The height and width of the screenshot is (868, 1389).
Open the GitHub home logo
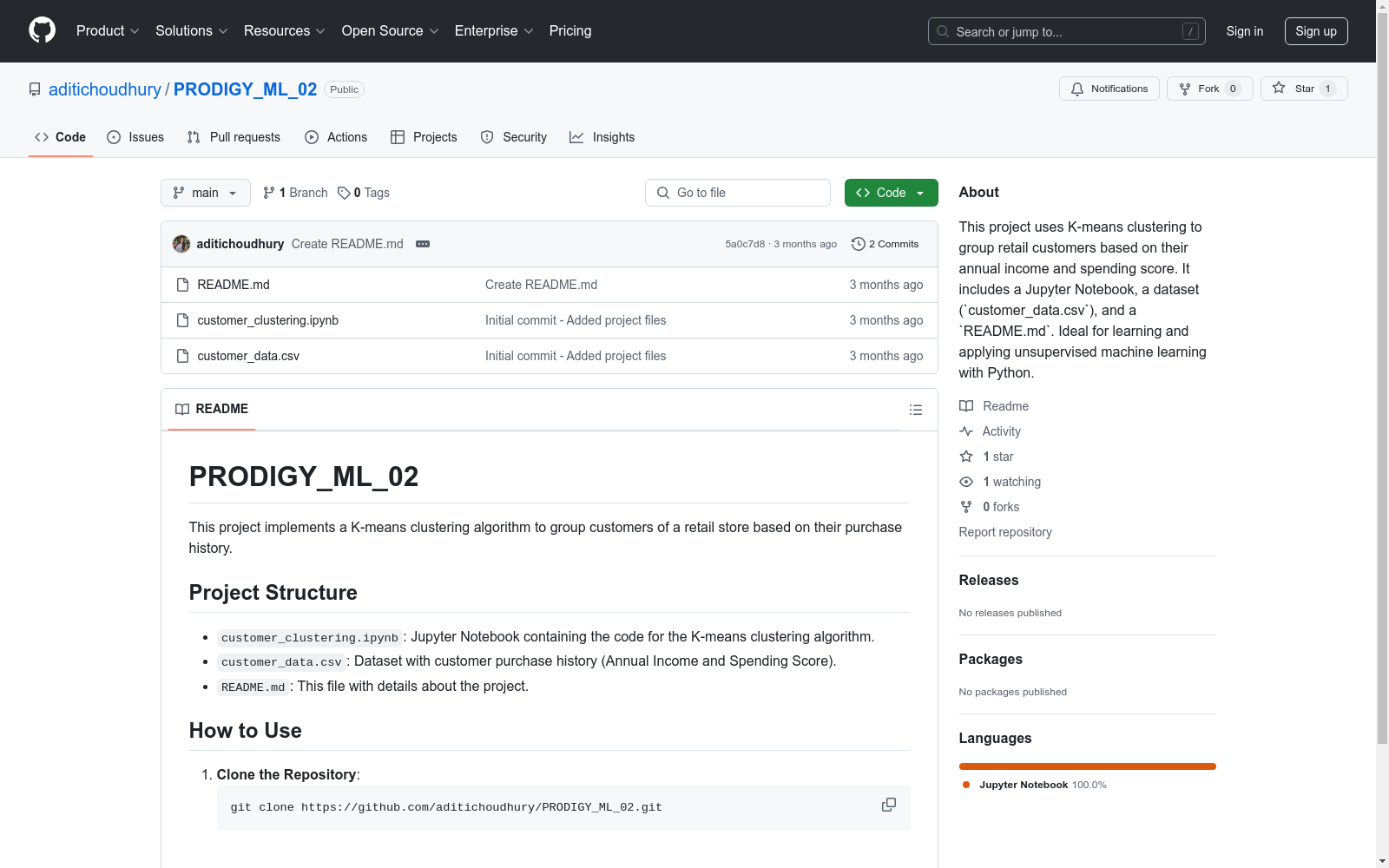(42, 30)
